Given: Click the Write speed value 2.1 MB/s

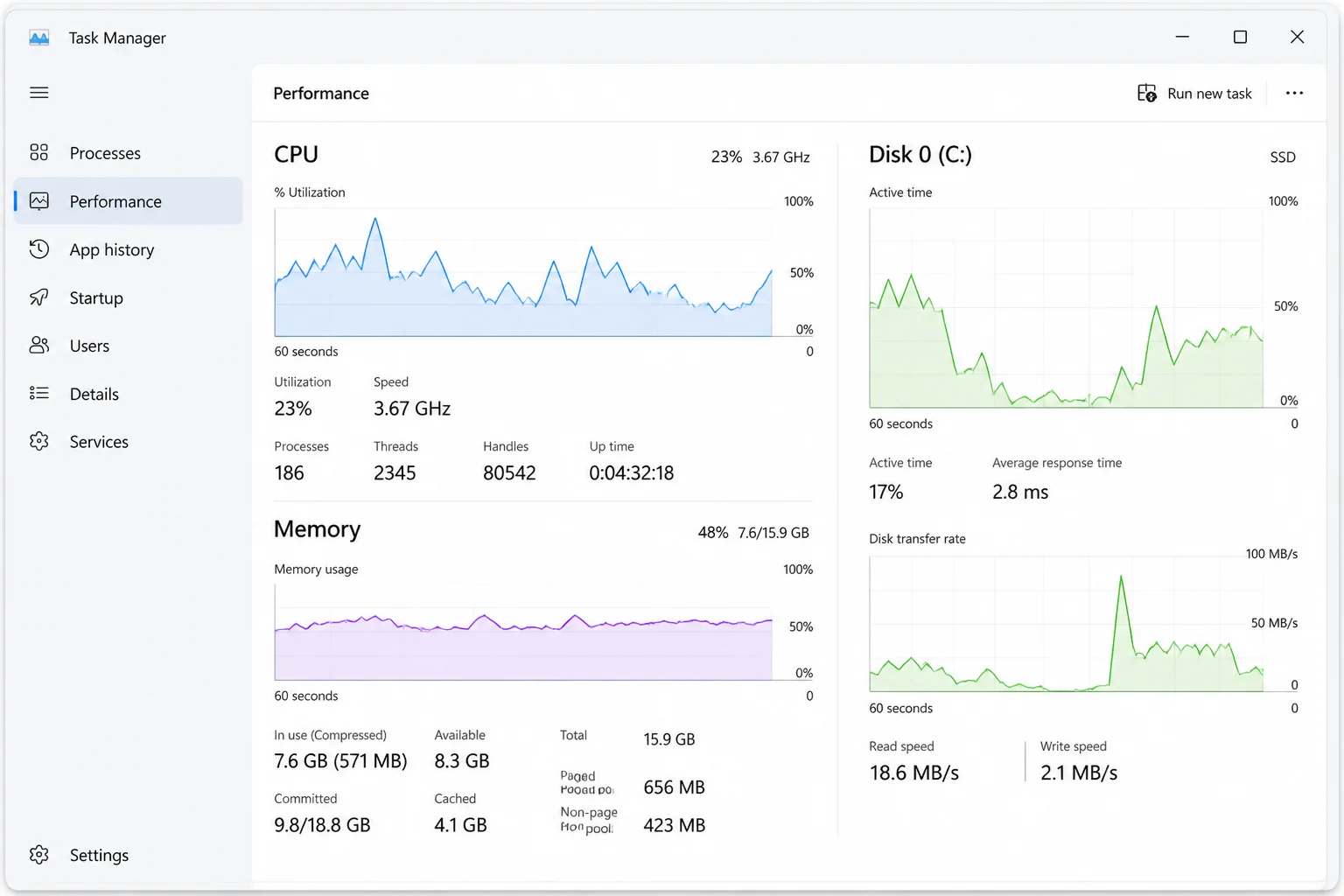Looking at the screenshot, I should (1079, 773).
